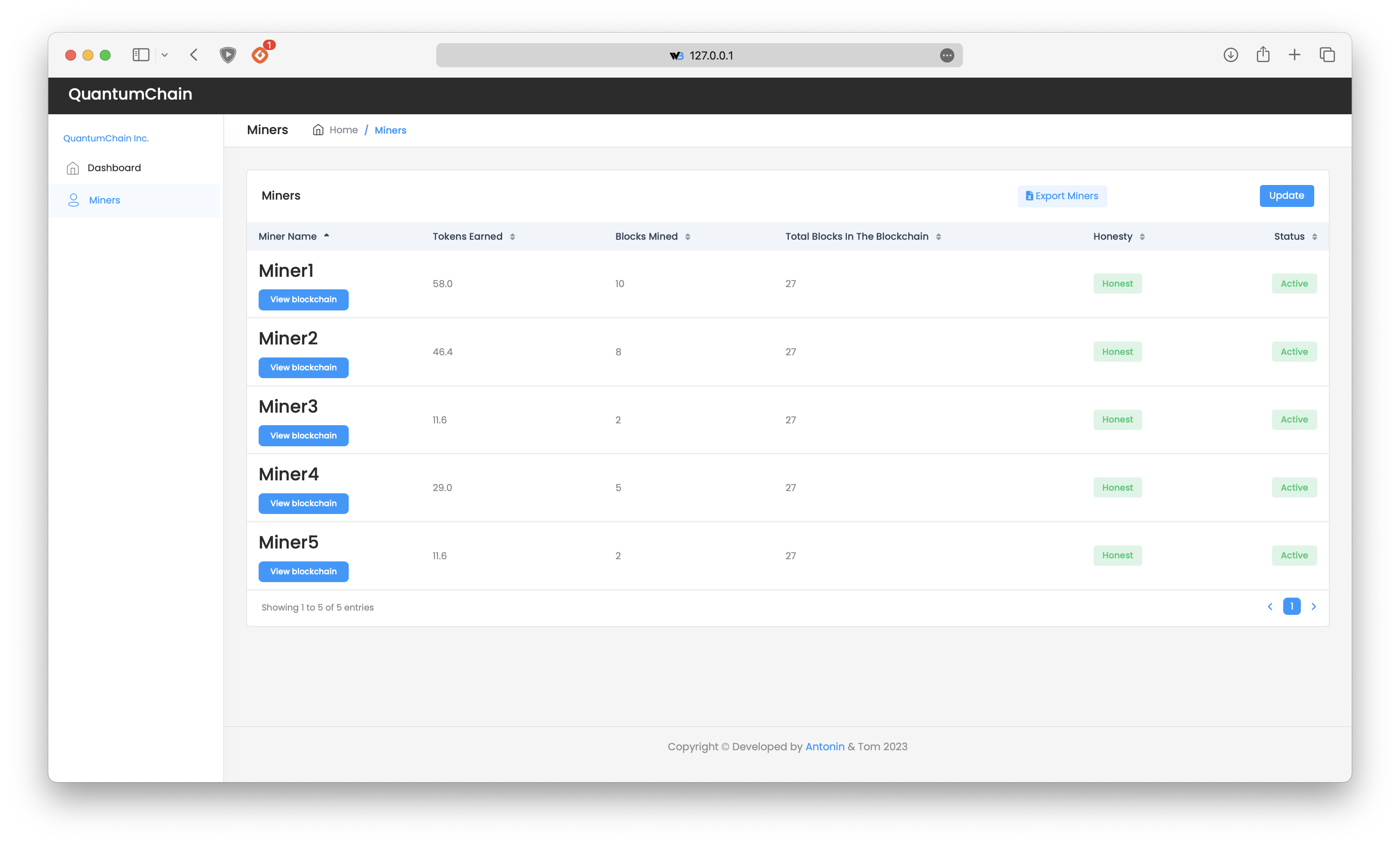Open the orange extension icon with badge
The height and width of the screenshot is (846, 1400).
pos(260,55)
